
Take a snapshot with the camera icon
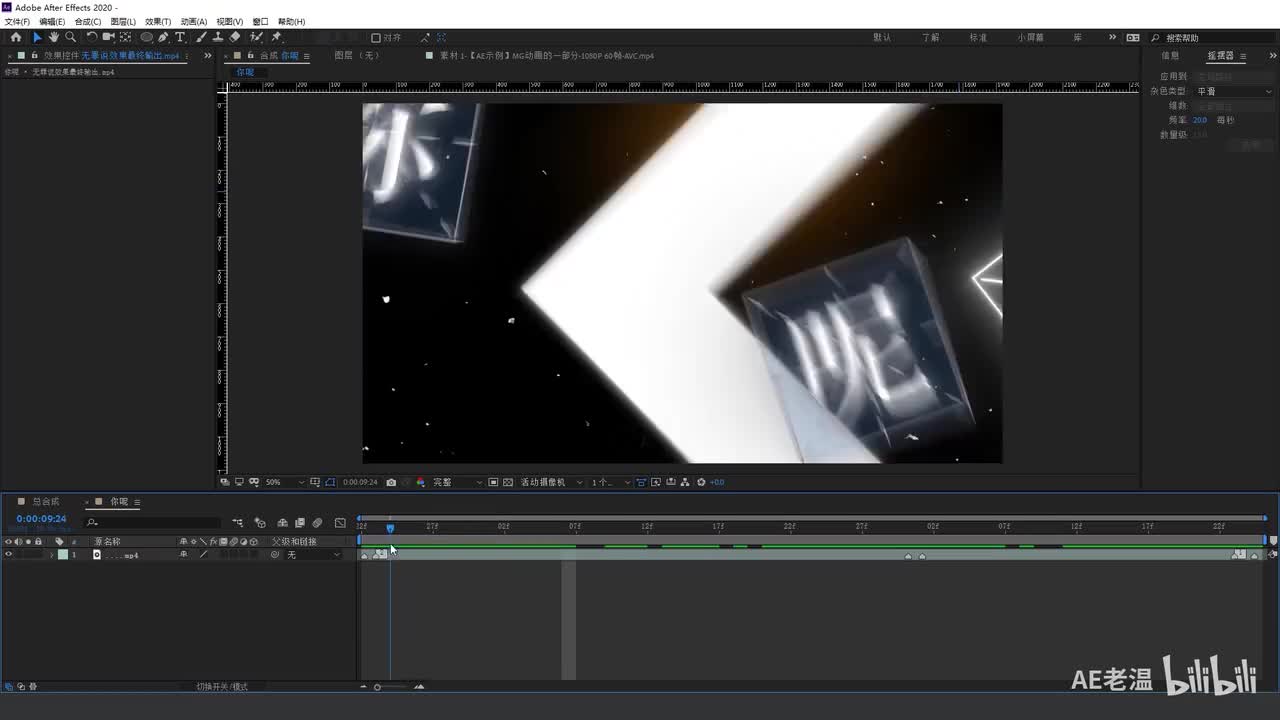[x=391, y=482]
